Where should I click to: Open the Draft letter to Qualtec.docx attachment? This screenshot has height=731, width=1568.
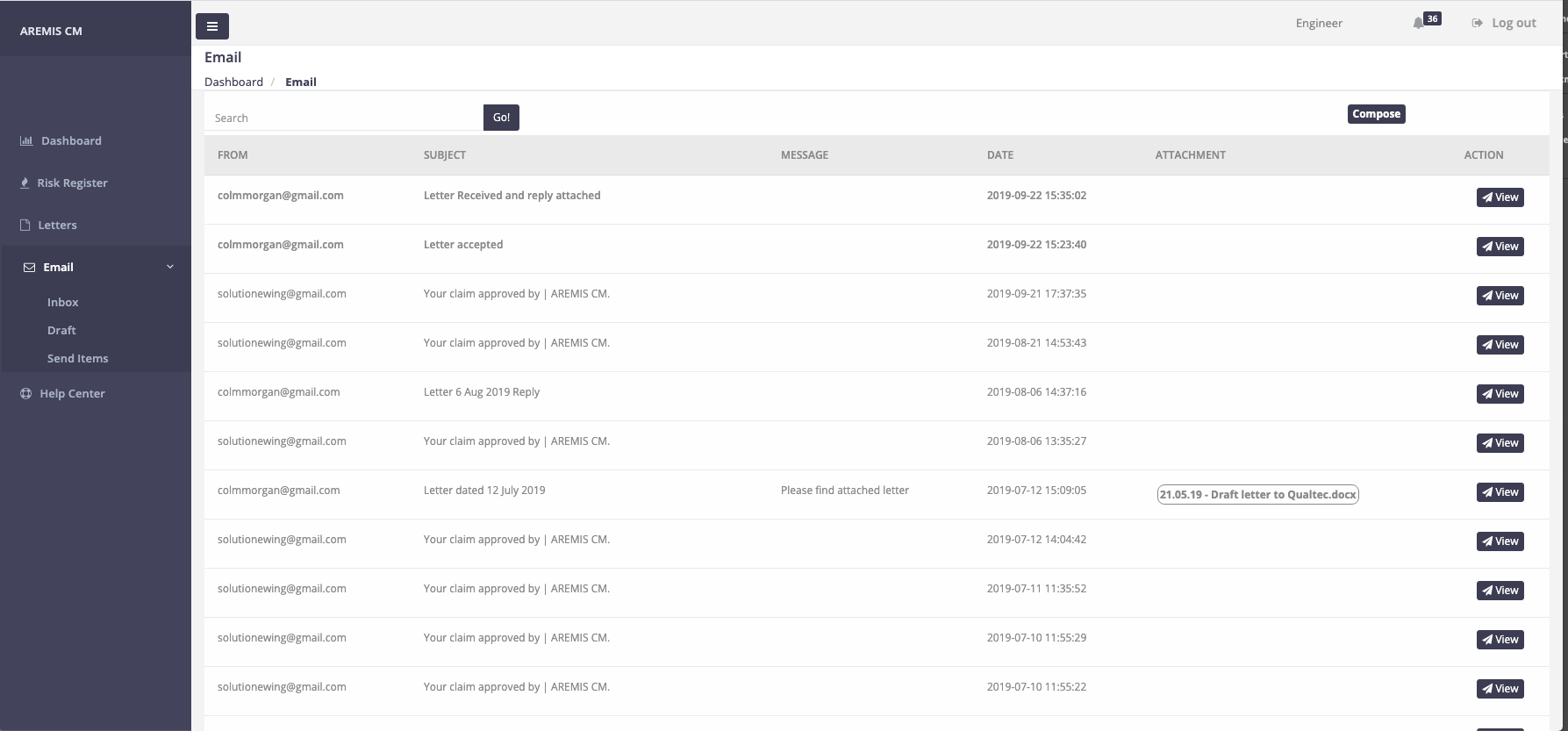[1257, 494]
